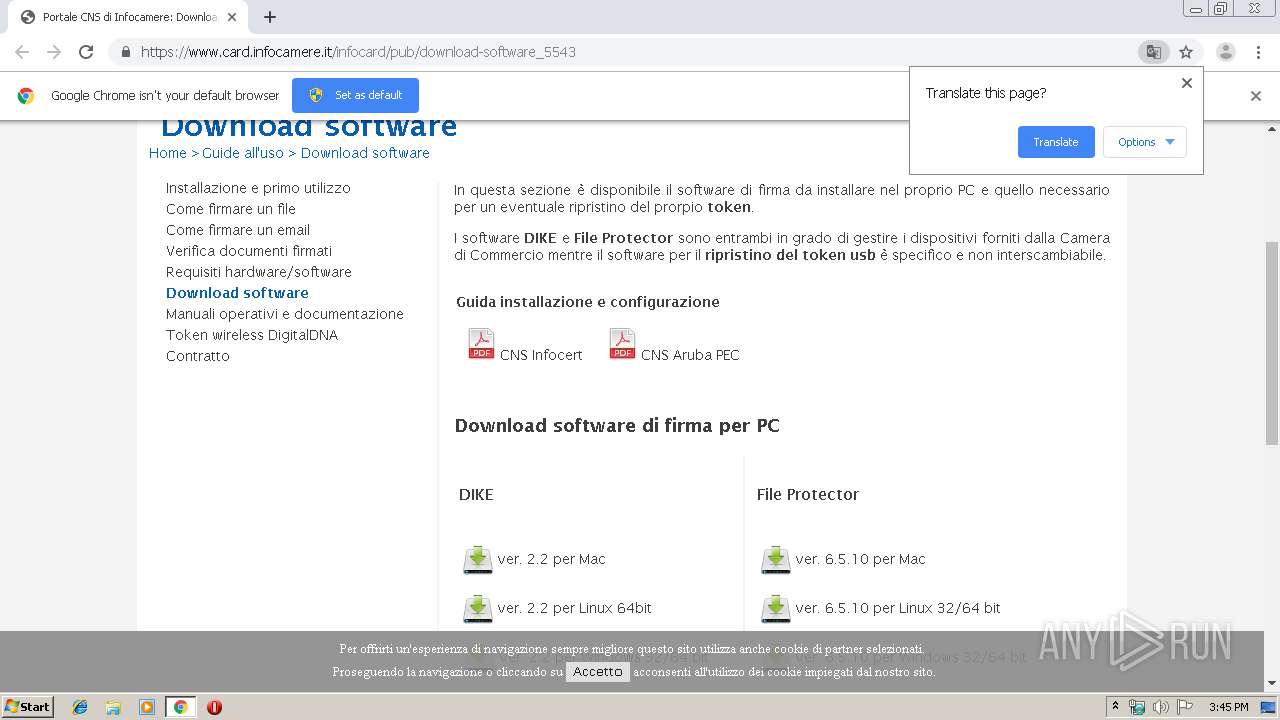
Task: Open the Action Center flag tray icon
Action: (x=1185, y=707)
